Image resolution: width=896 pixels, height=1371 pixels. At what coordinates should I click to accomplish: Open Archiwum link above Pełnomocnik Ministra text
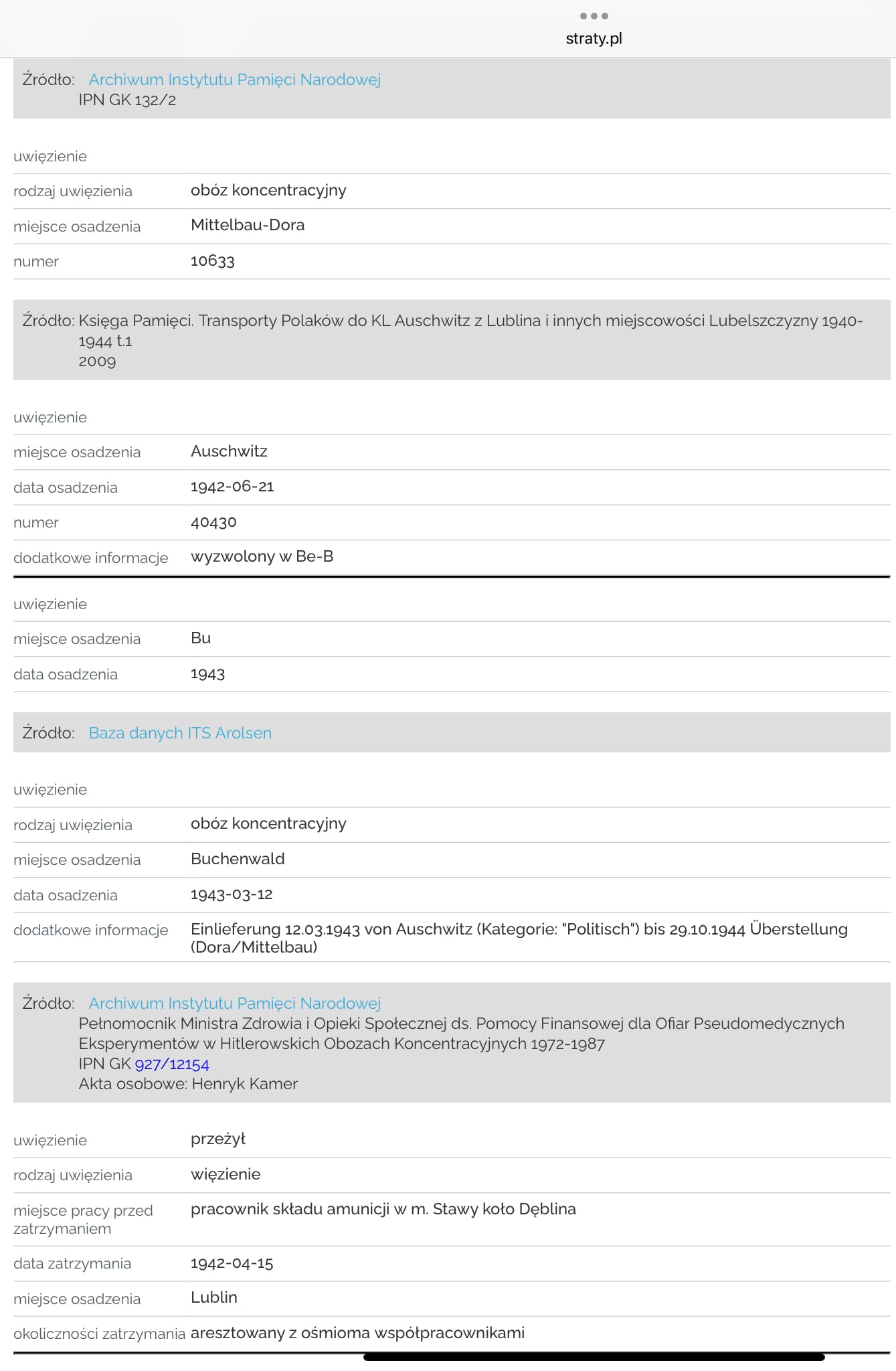tap(234, 1003)
